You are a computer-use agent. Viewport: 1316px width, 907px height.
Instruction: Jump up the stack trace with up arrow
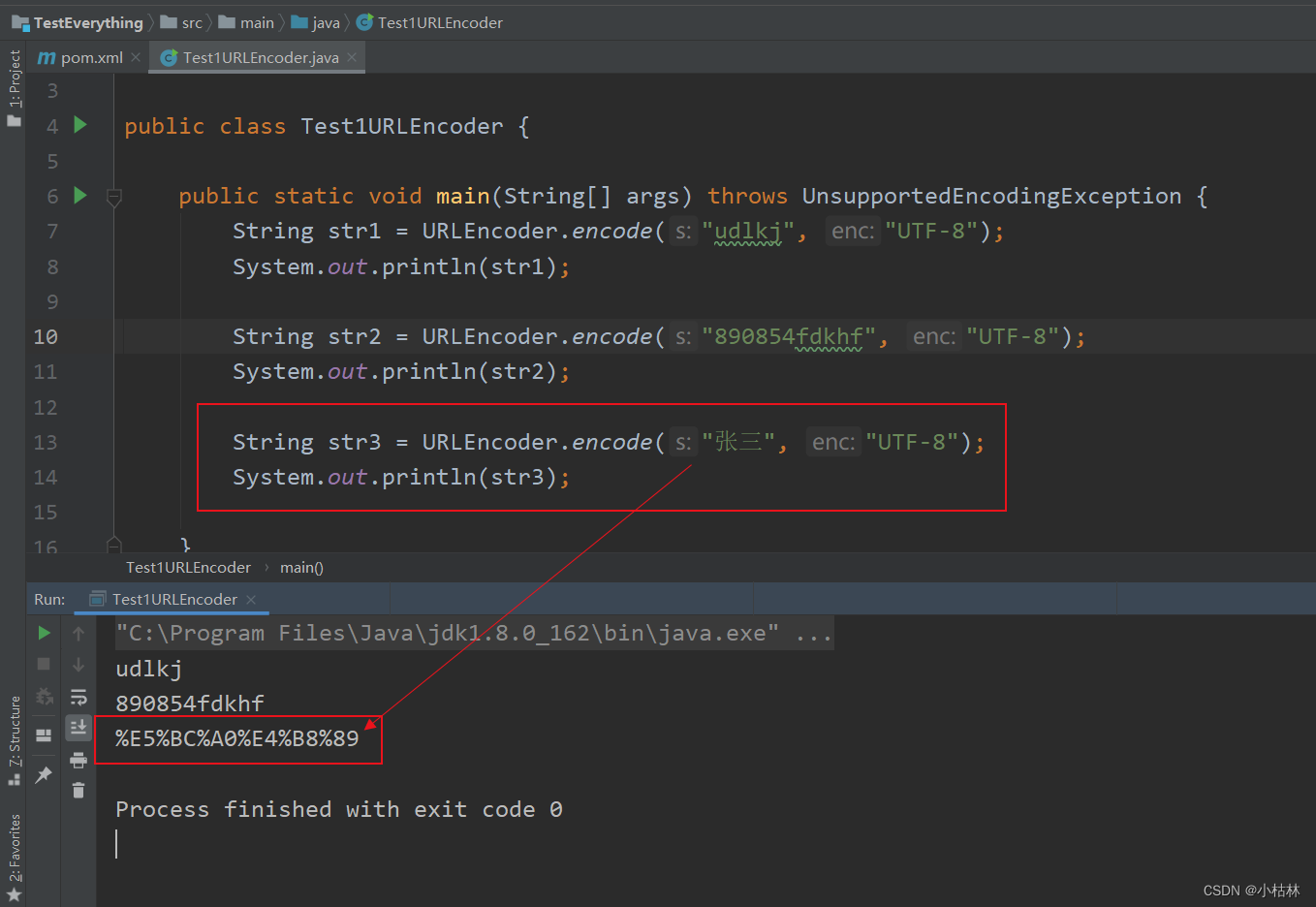[x=78, y=633]
